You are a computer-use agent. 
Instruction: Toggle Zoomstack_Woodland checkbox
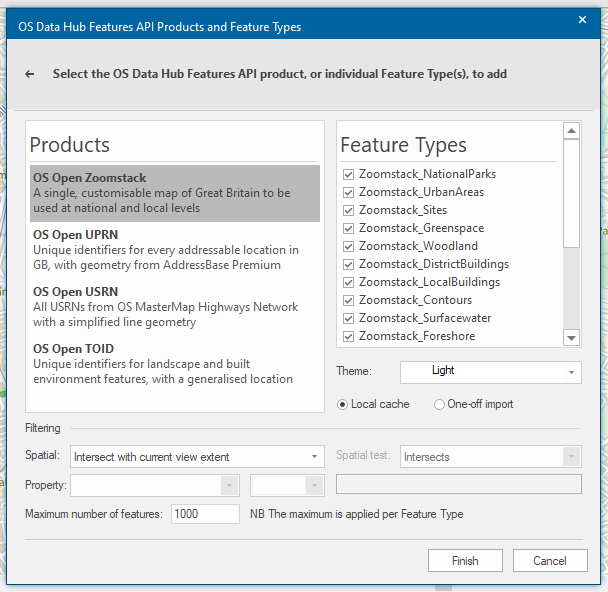point(348,246)
